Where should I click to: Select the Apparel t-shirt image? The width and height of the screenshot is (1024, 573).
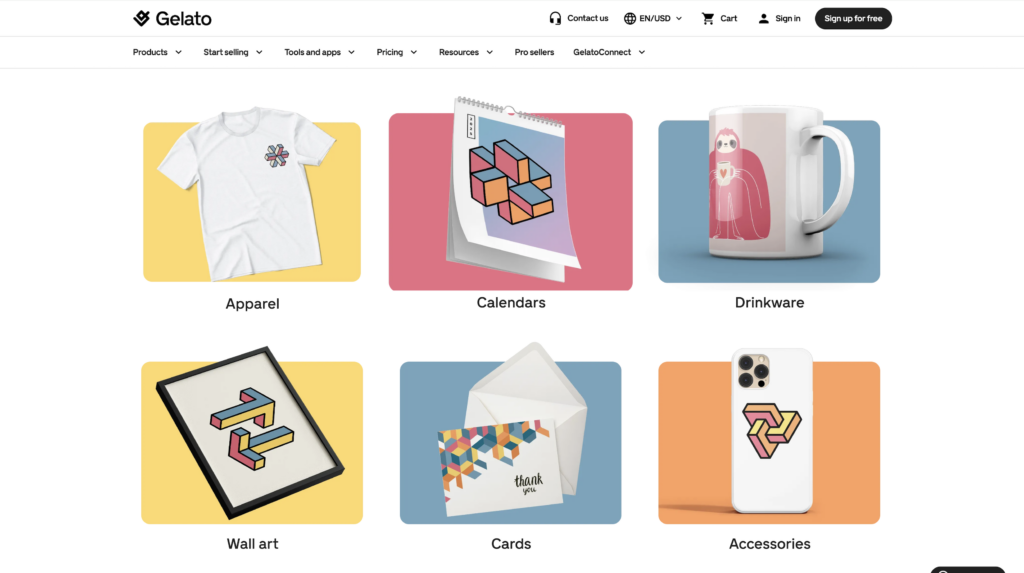click(252, 195)
